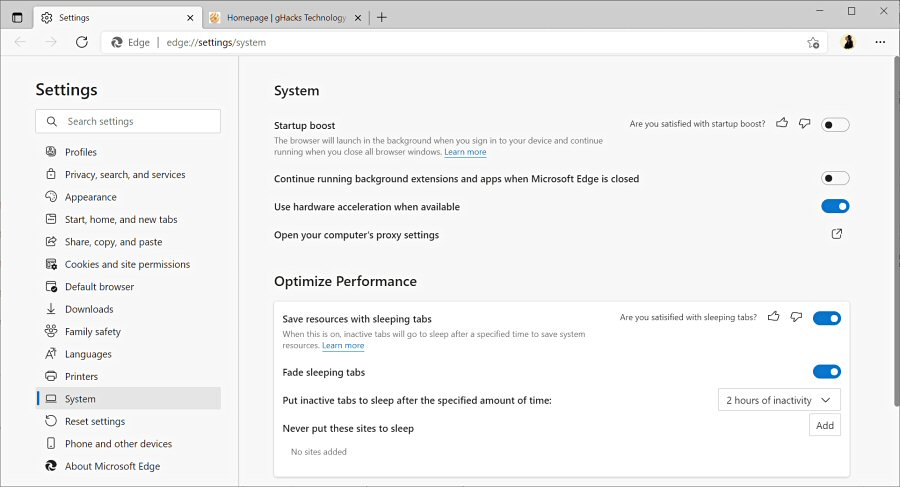Open proxy settings external link icon

pyautogui.click(x=837, y=234)
